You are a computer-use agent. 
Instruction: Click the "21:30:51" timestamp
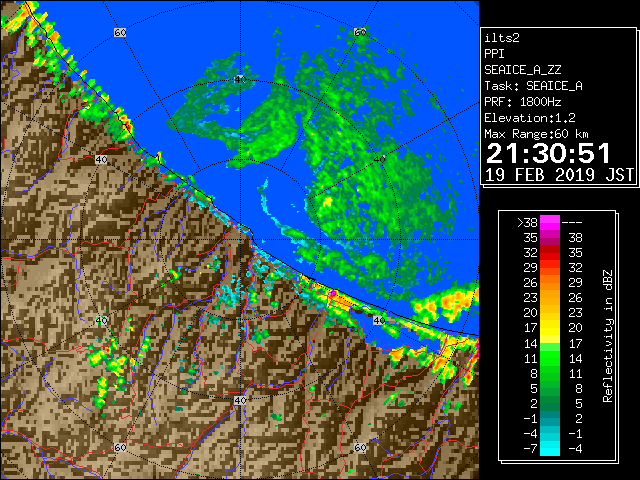point(549,153)
